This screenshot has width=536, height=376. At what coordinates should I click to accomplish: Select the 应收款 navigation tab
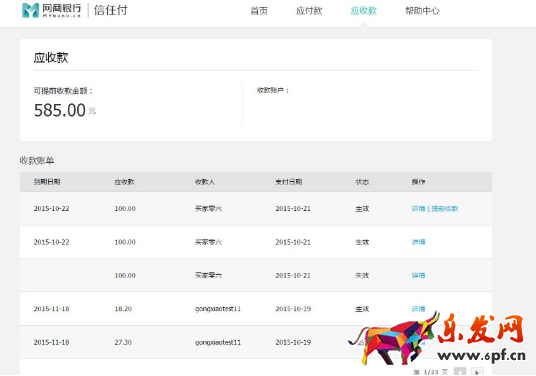pos(363,11)
